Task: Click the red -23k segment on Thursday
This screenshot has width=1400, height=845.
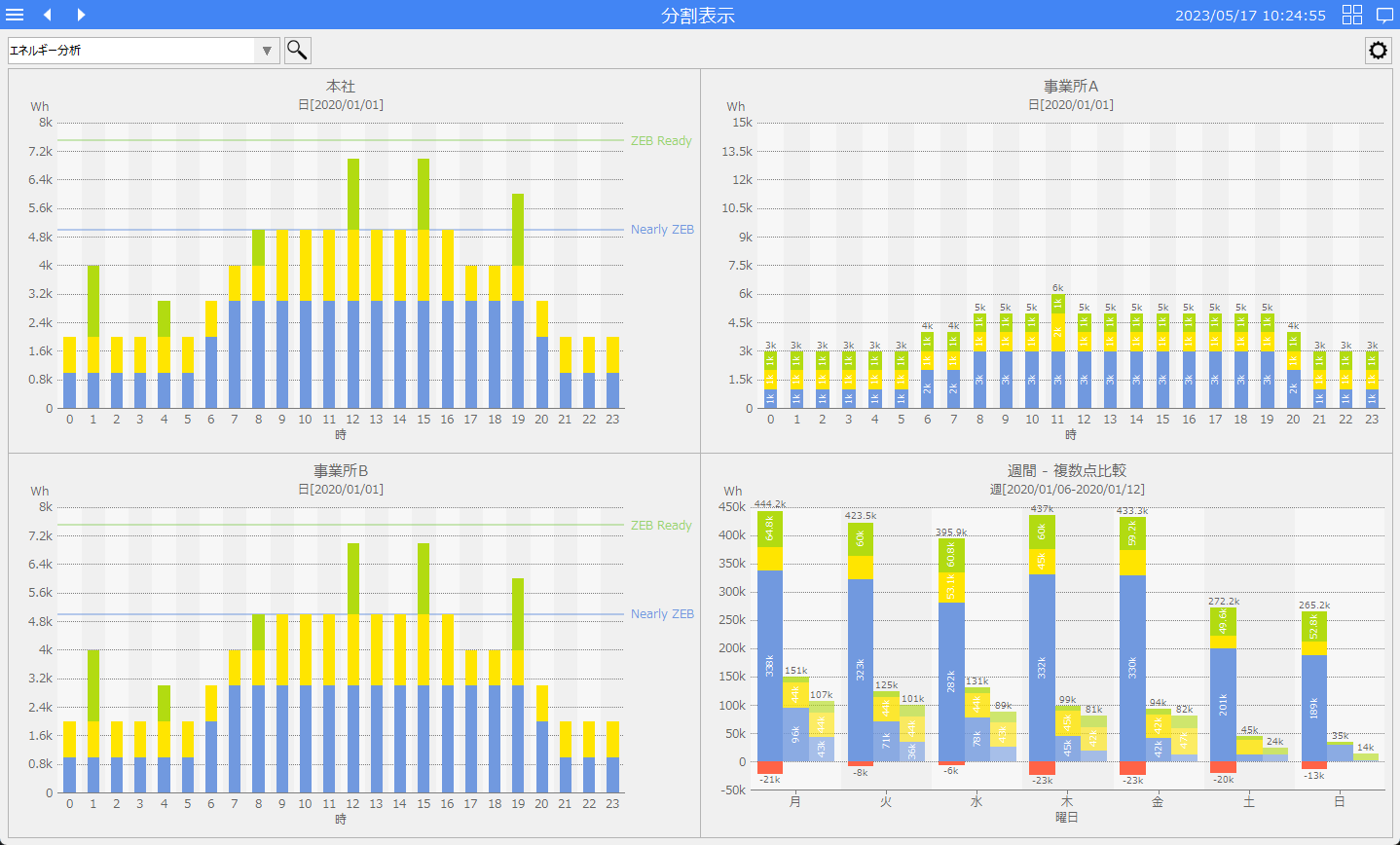Action: click(x=1042, y=768)
